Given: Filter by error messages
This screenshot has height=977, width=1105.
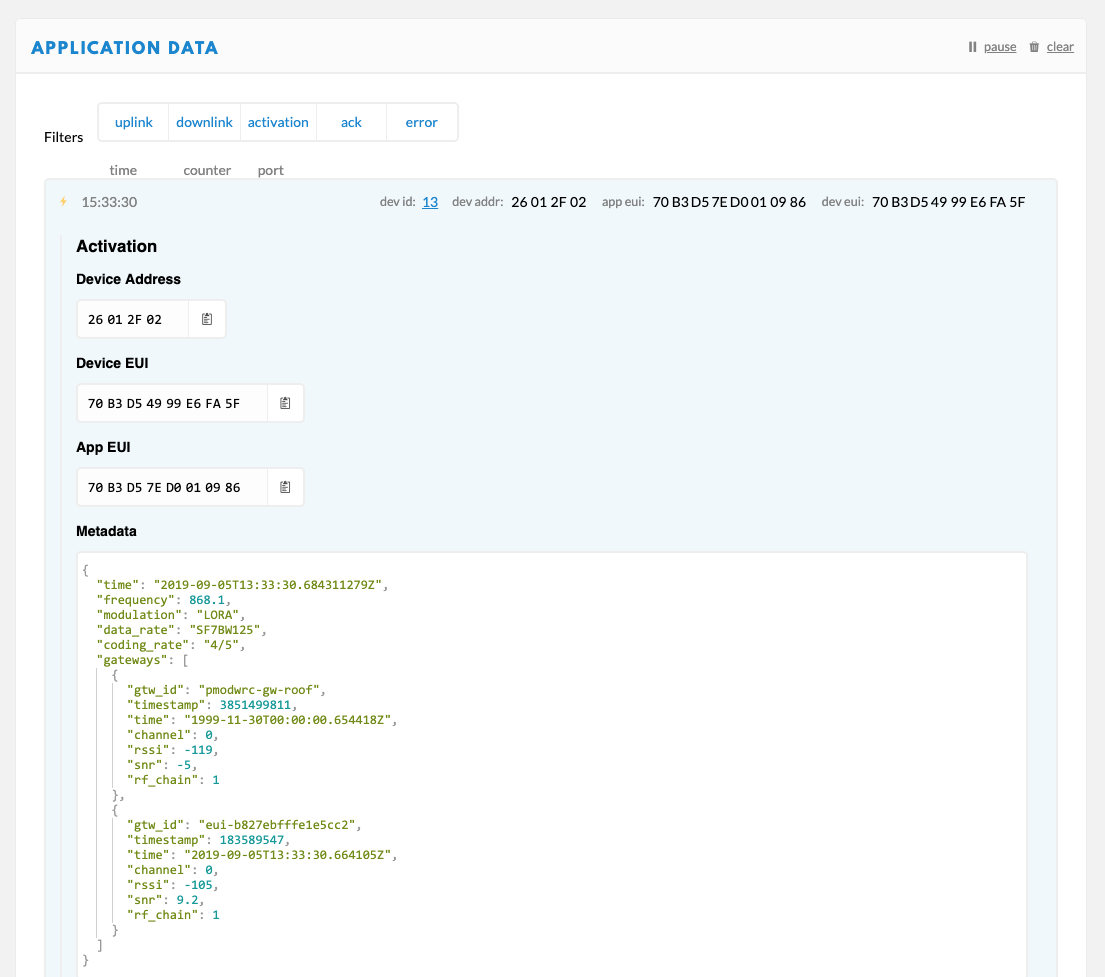Looking at the screenshot, I should tap(421, 122).
